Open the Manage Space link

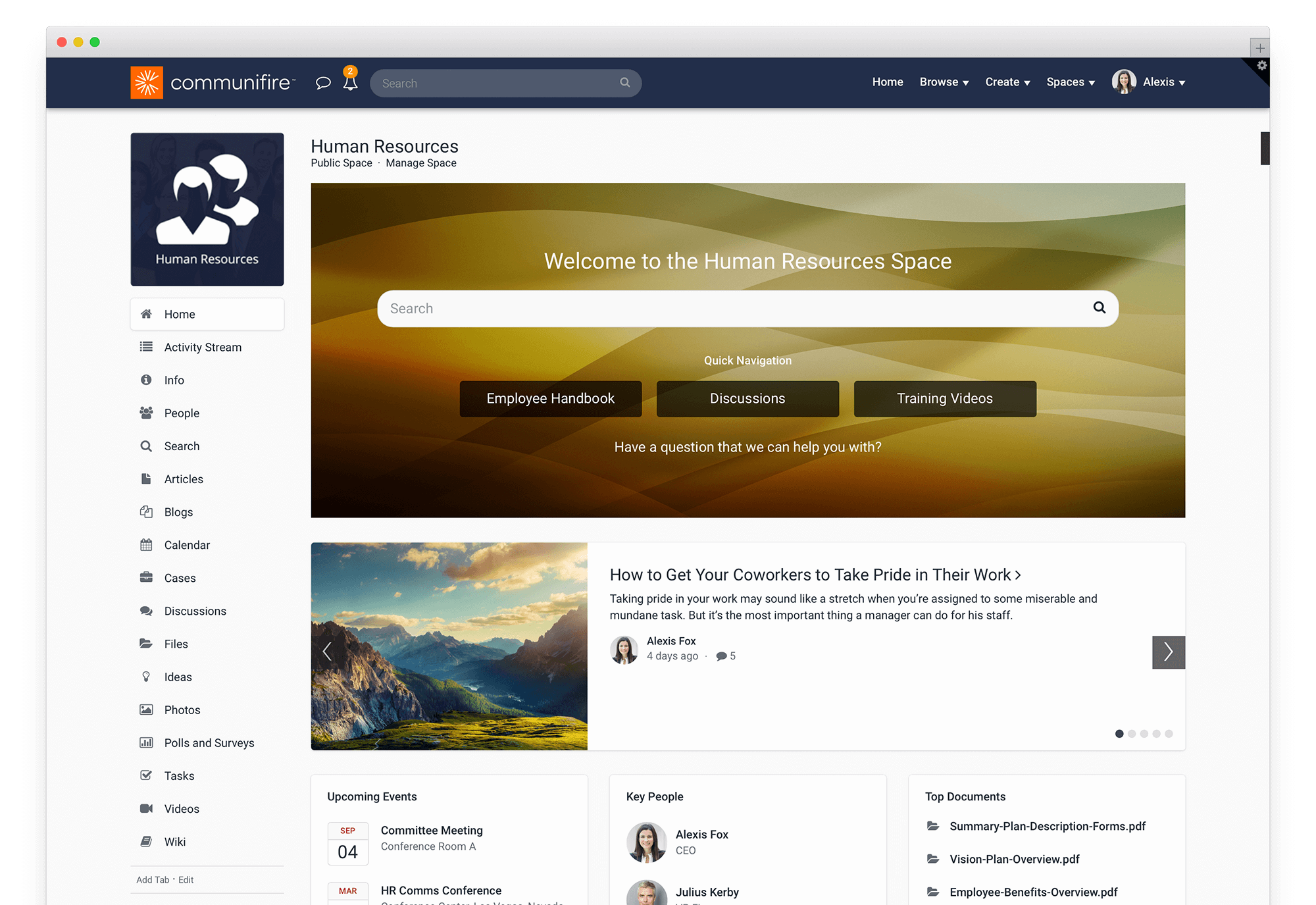[420, 163]
